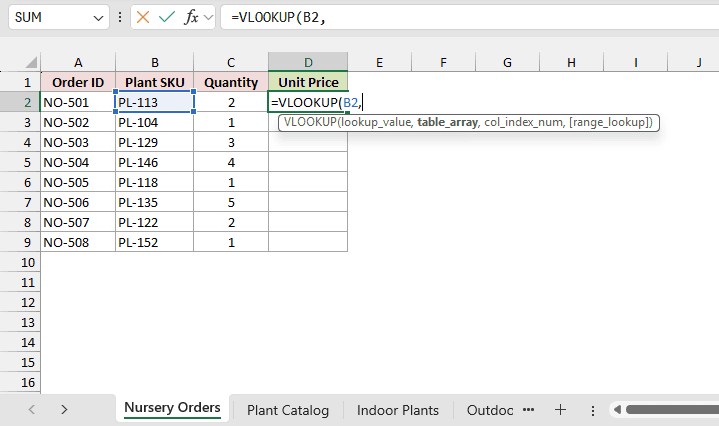Select column D header
This screenshot has width=719, height=426.
308,62
